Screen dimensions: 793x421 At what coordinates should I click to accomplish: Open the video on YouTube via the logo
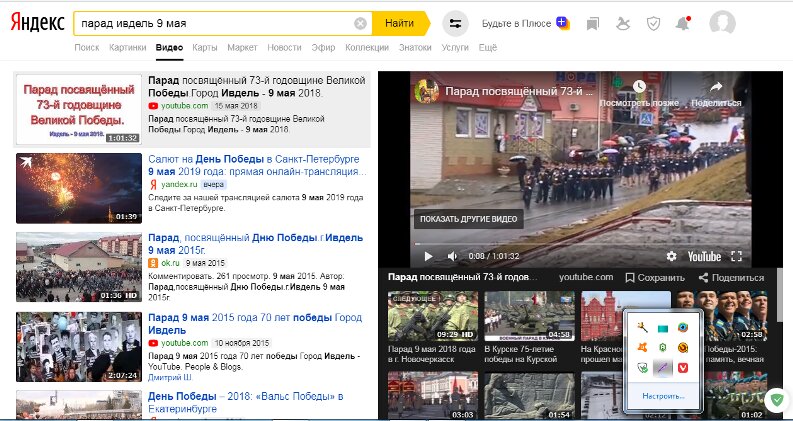click(x=704, y=256)
